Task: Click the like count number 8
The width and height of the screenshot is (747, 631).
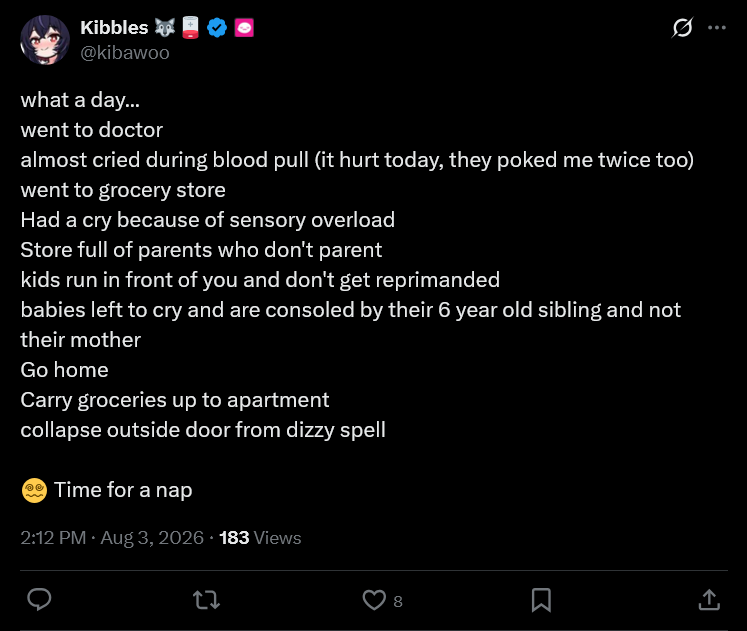Action: click(398, 601)
